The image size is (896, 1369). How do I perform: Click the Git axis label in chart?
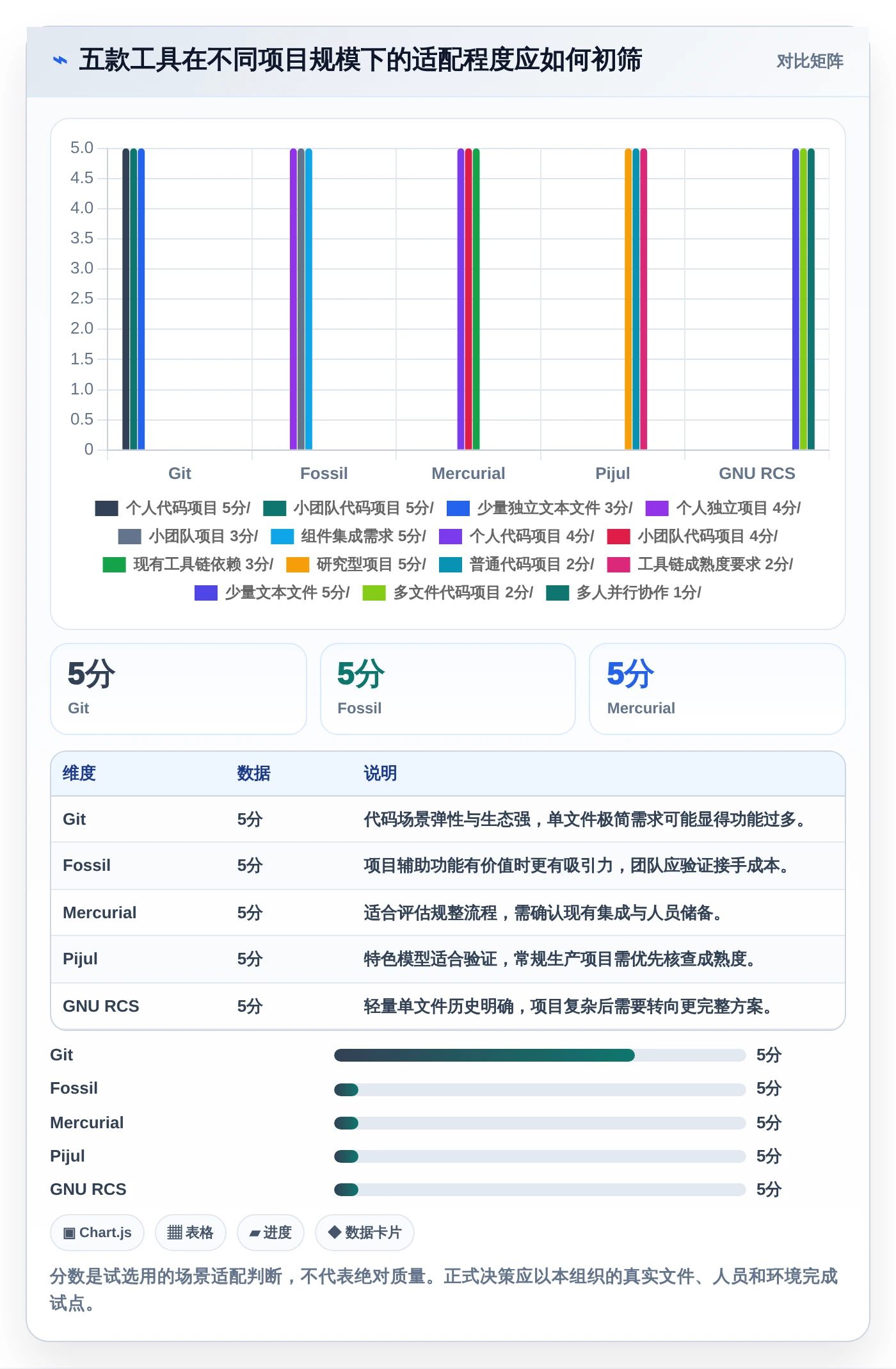pyautogui.click(x=180, y=474)
